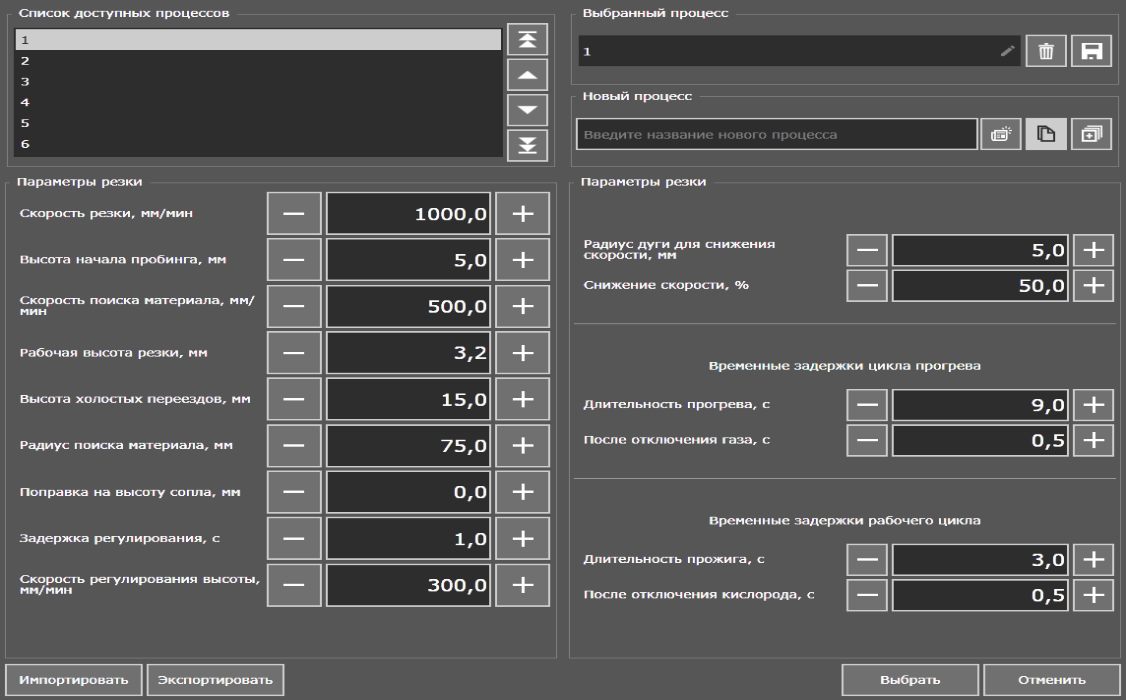Create new process with the sparkle icon
This screenshot has height=700, width=1126.
pyautogui.click(x=1000, y=134)
